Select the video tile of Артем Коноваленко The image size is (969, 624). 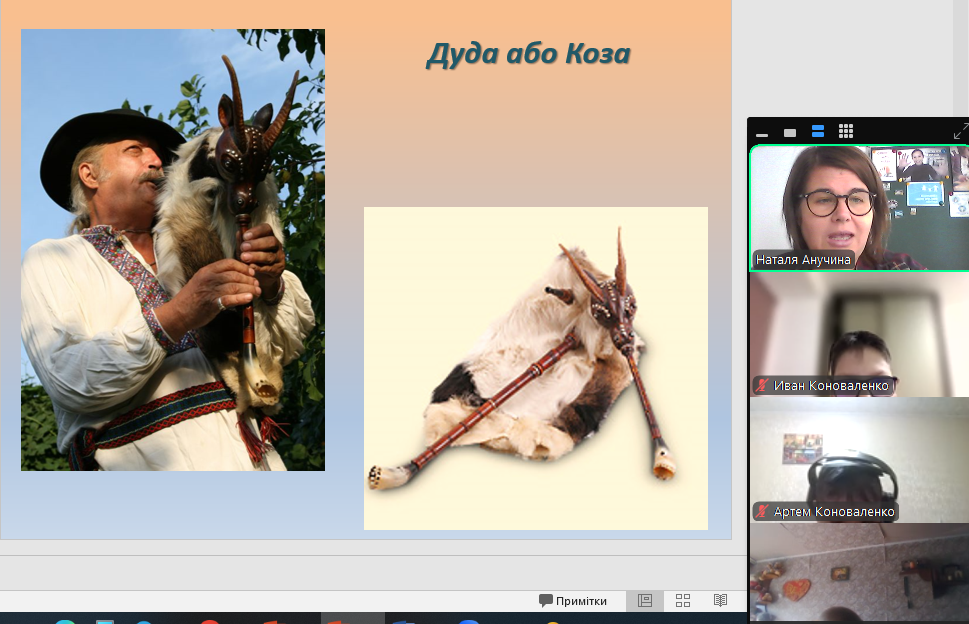859,460
